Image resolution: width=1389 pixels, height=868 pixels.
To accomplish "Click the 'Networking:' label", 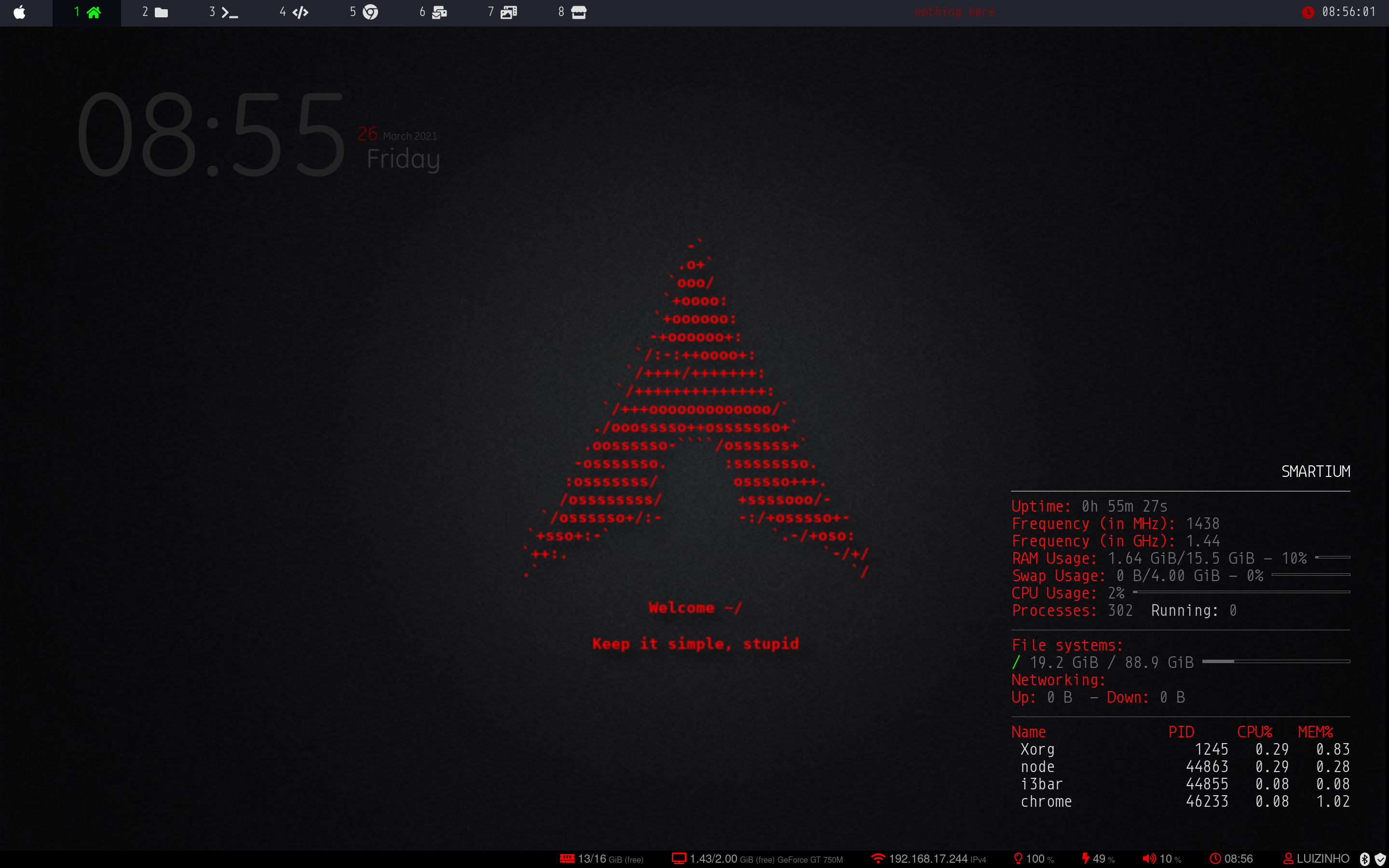I will click(1059, 680).
